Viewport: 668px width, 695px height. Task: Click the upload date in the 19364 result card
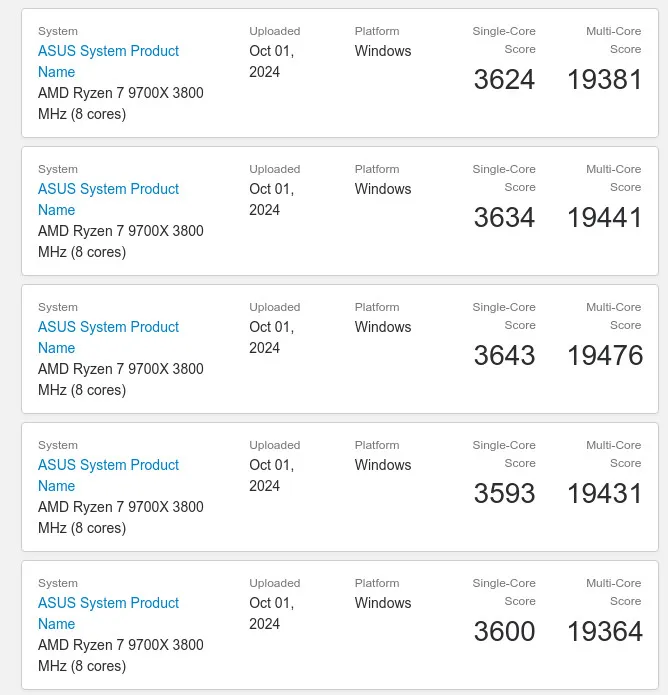271,613
